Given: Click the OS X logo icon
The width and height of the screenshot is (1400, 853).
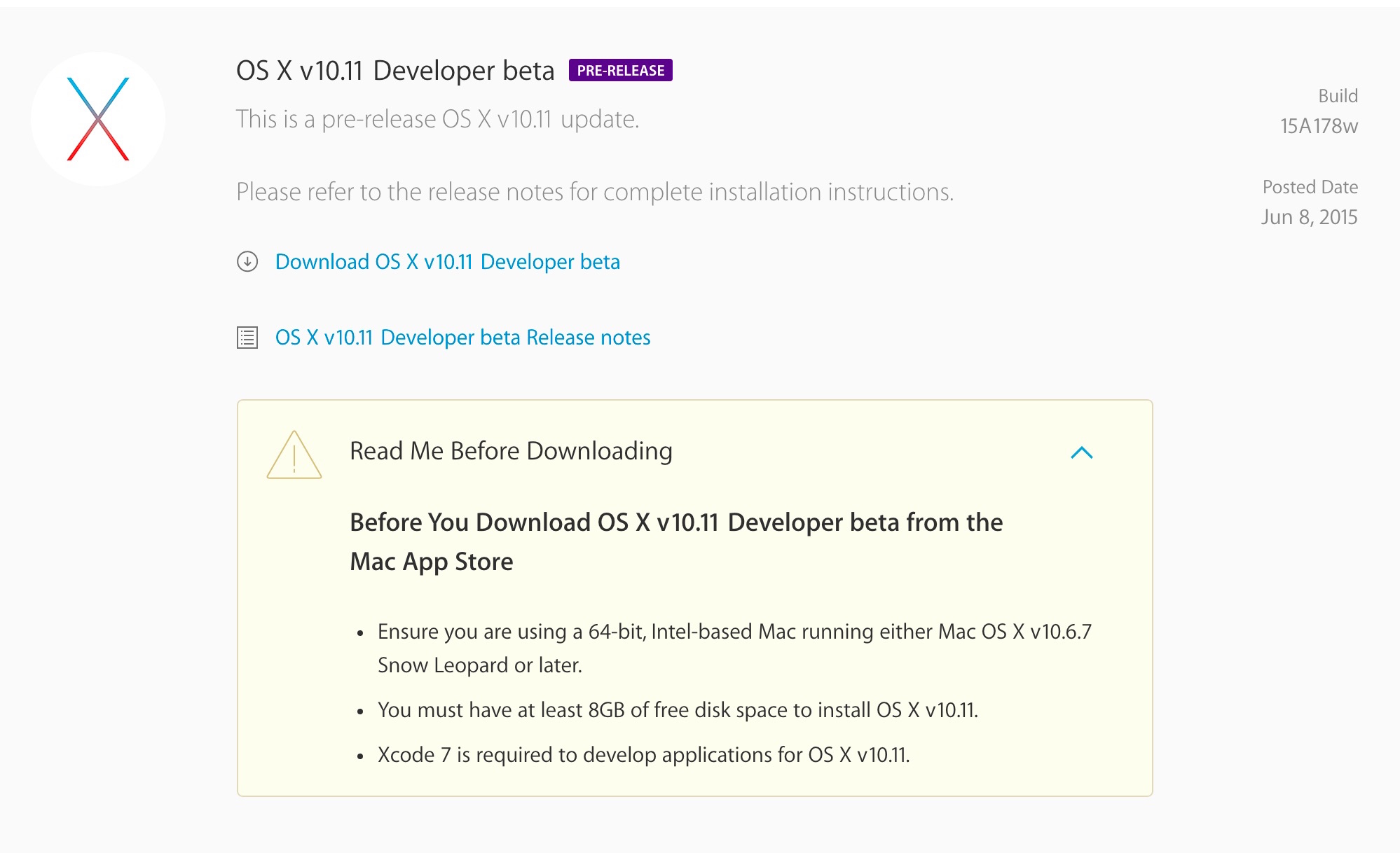Looking at the screenshot, I should (98, 119).
